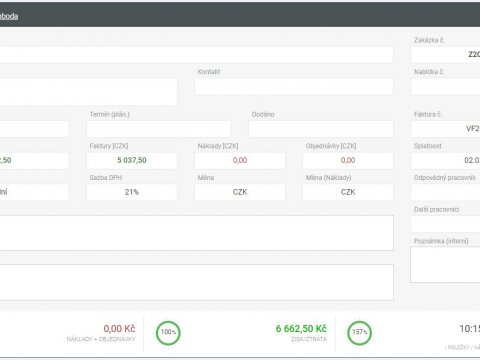480x360 pixels.
Task: Click the Náklady [CZK] field
Action: [240, 161]
